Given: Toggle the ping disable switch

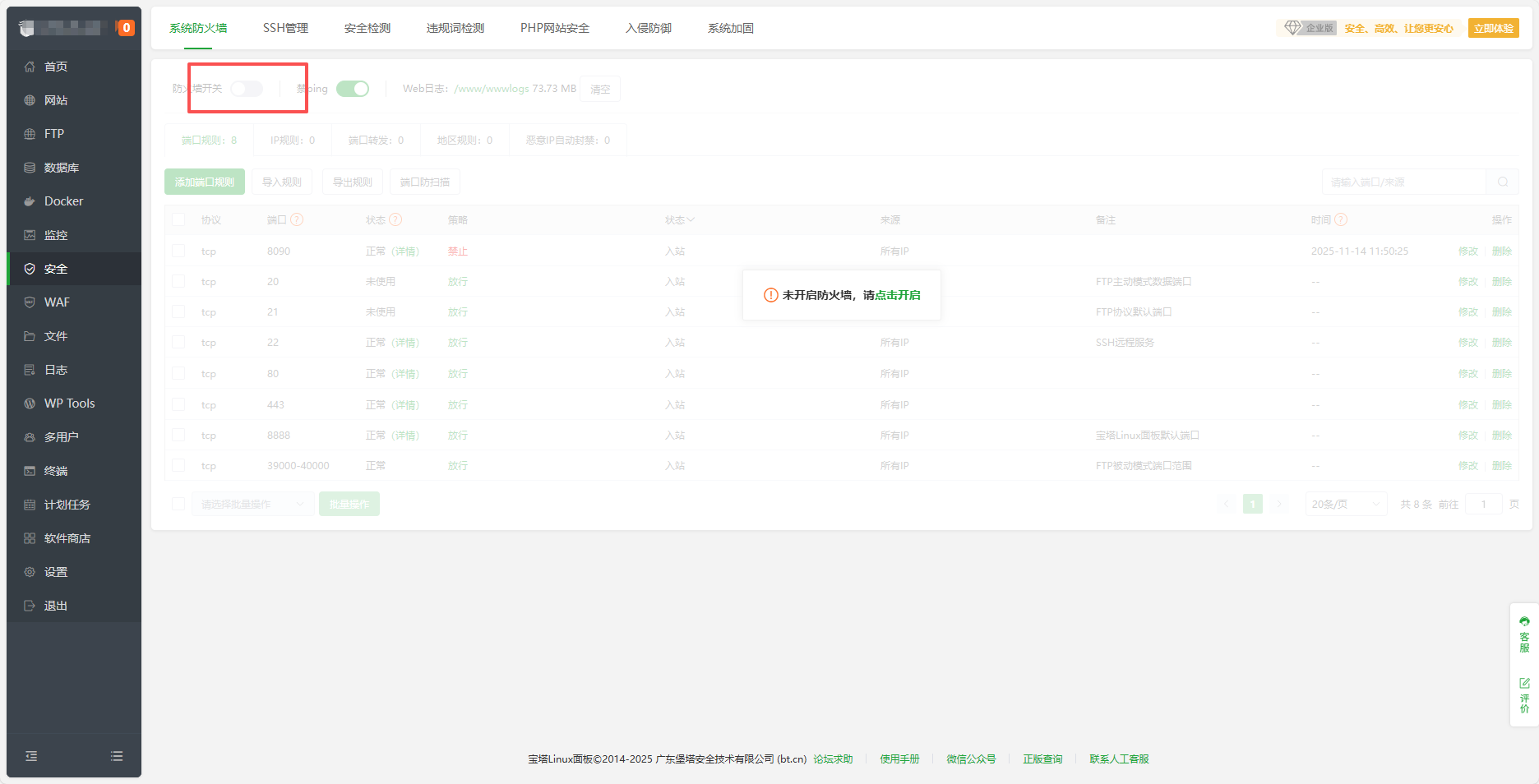Looking at the screenshot, I should (353, 89).
